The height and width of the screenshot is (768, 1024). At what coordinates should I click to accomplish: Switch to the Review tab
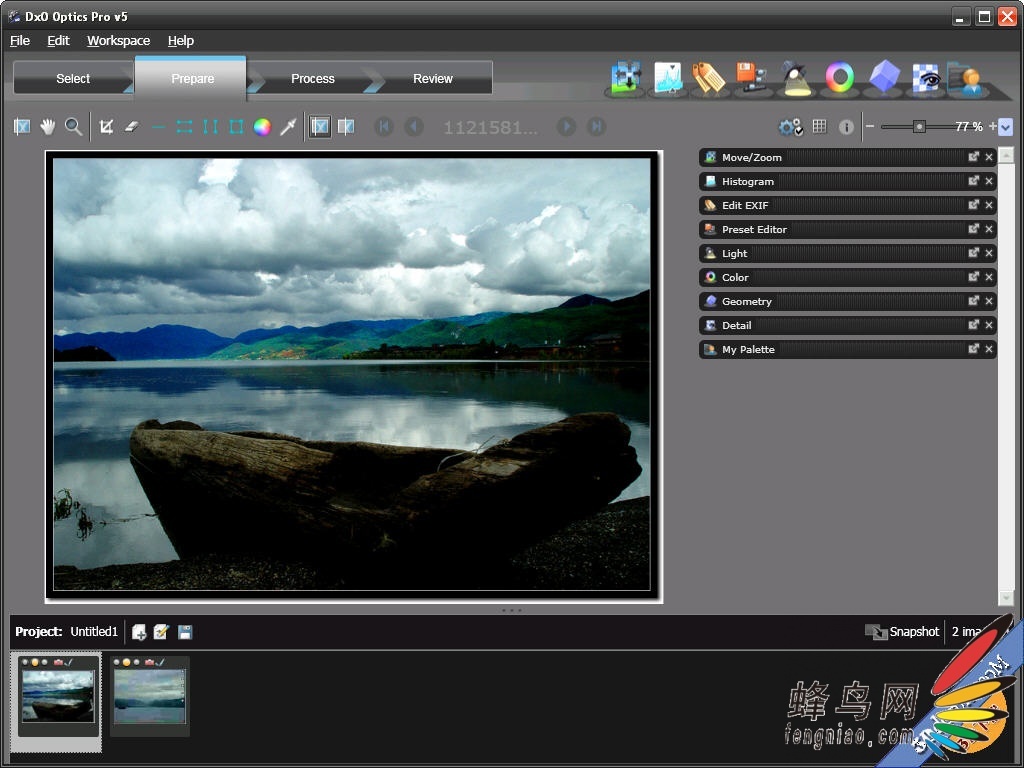(x=433, y=78)
